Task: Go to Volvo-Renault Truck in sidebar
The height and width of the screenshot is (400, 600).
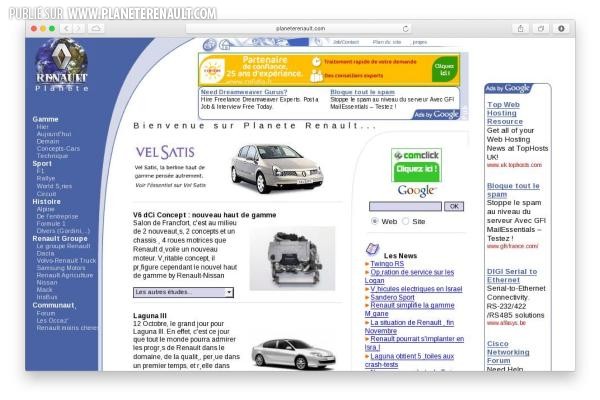Action: 66,261
